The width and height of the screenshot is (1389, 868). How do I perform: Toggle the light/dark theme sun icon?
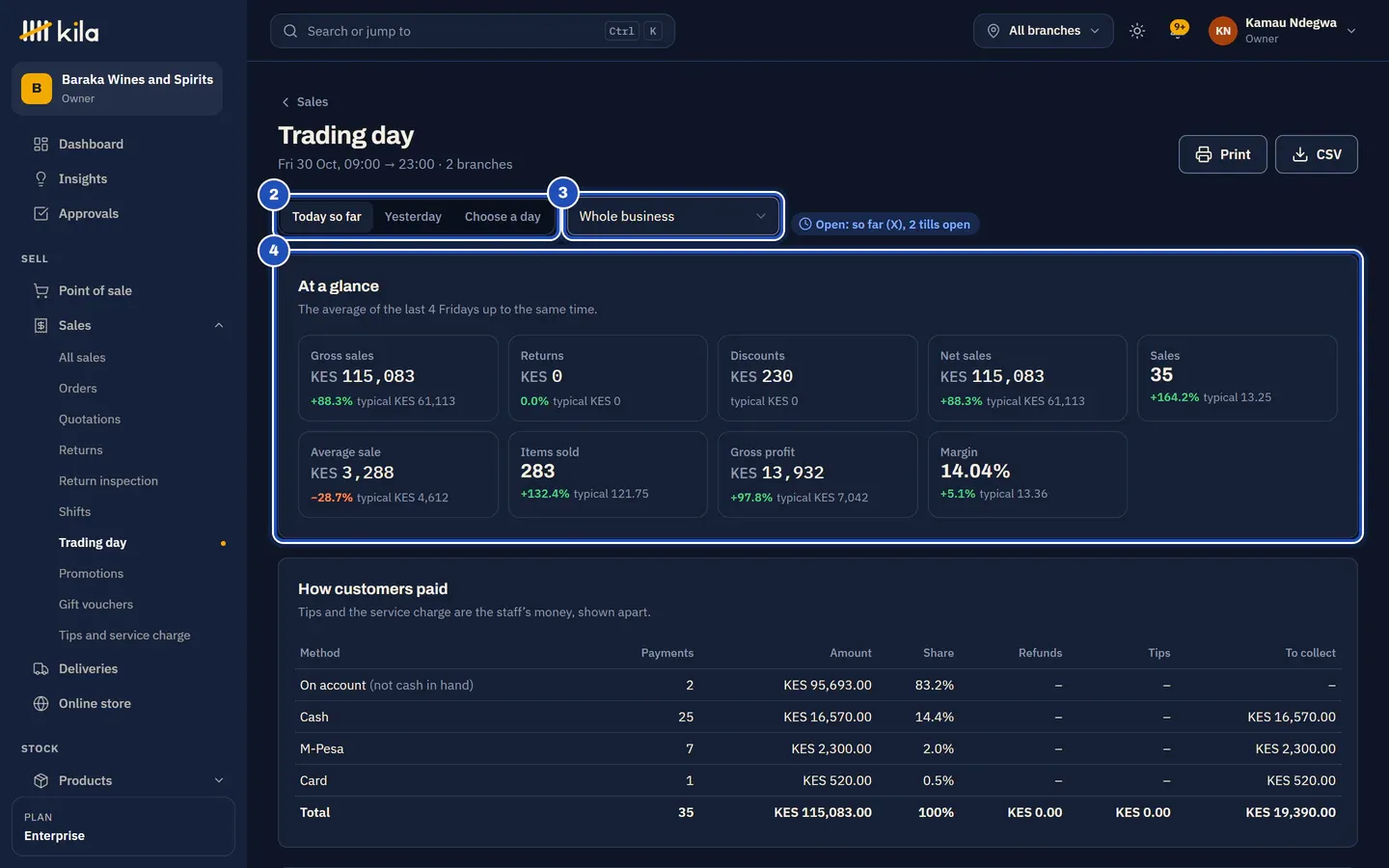coord(1137,31)
